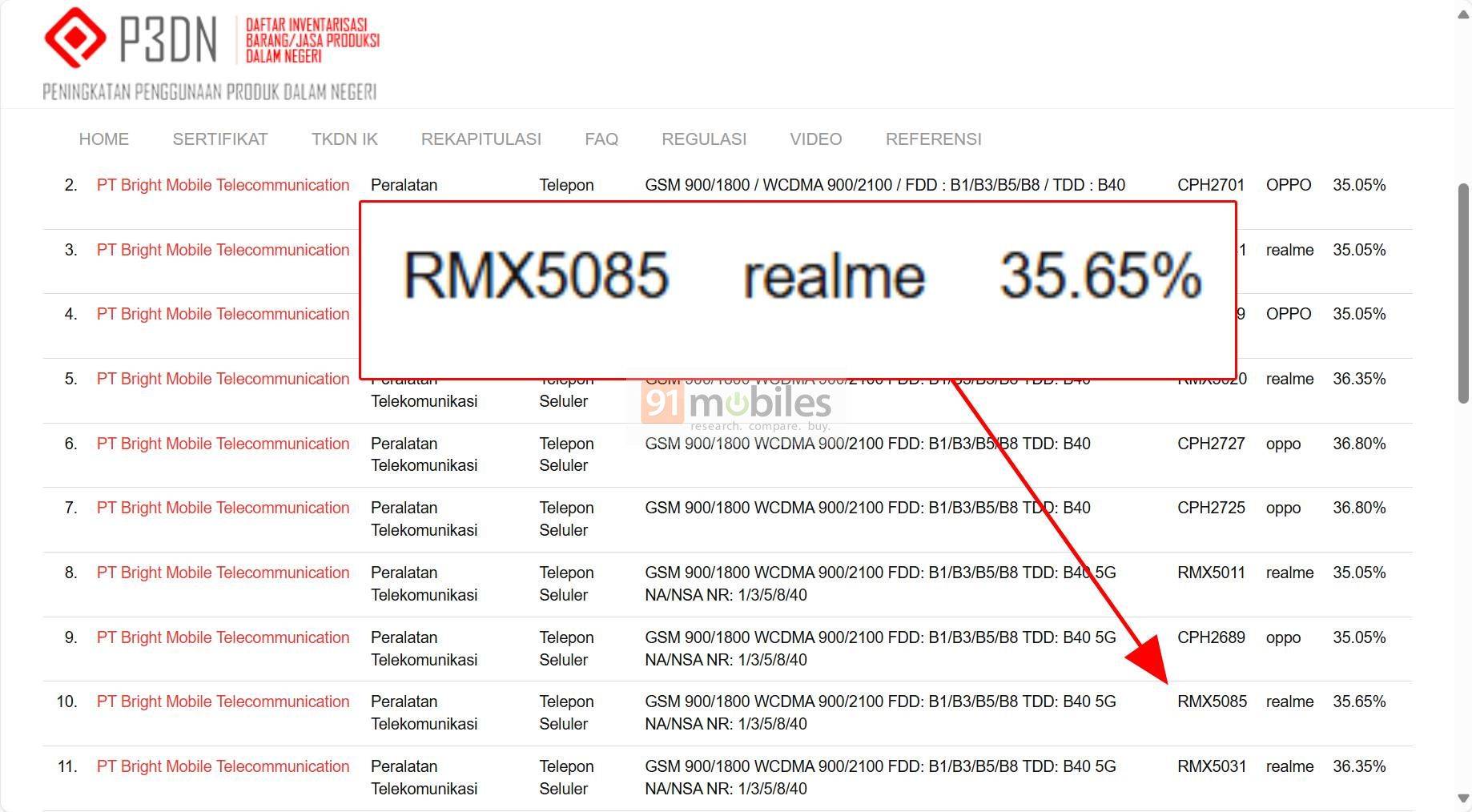Open the REGULASI menu item
This screenshot has width=1472, height=812.
coord(704,139)
